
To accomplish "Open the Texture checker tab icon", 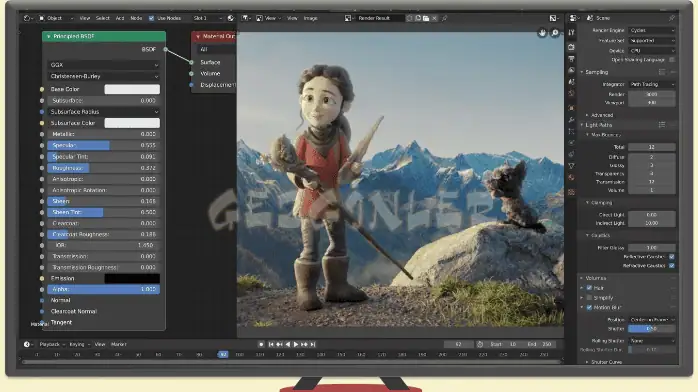I will (572, 192).
